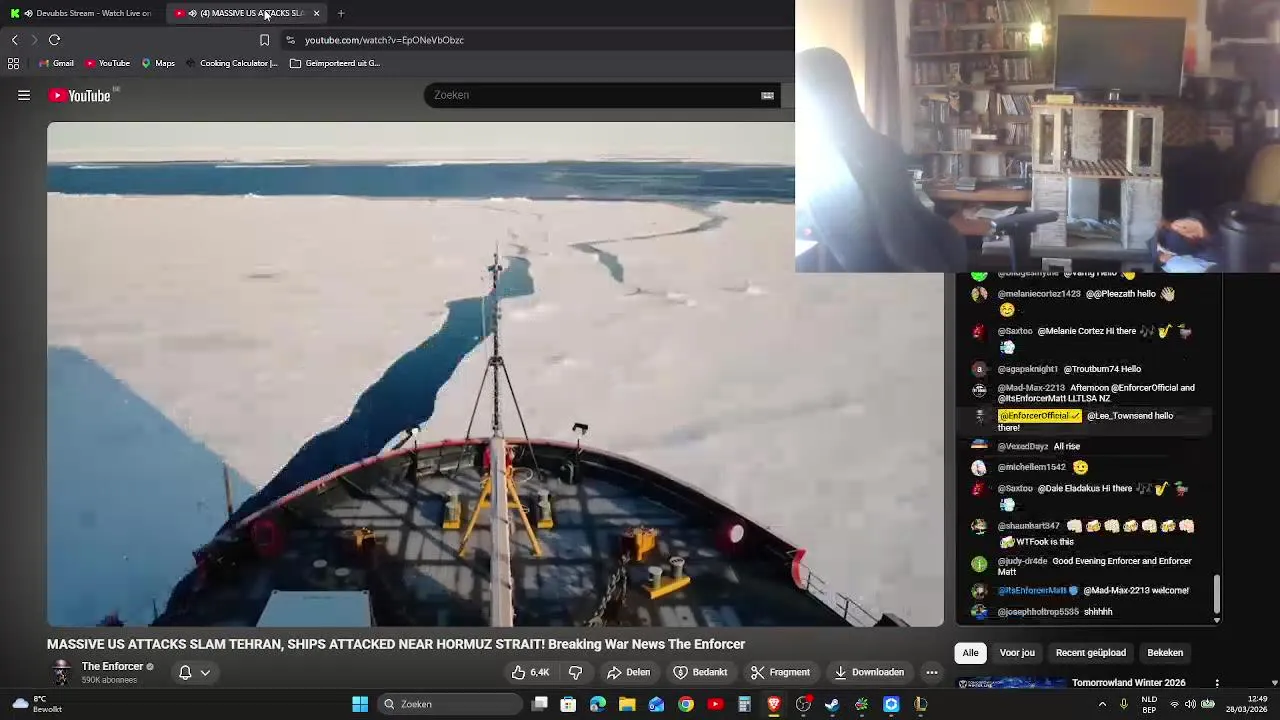1280x720 pixels.
Task: Open the Maps bookmark
Action: 158,63
